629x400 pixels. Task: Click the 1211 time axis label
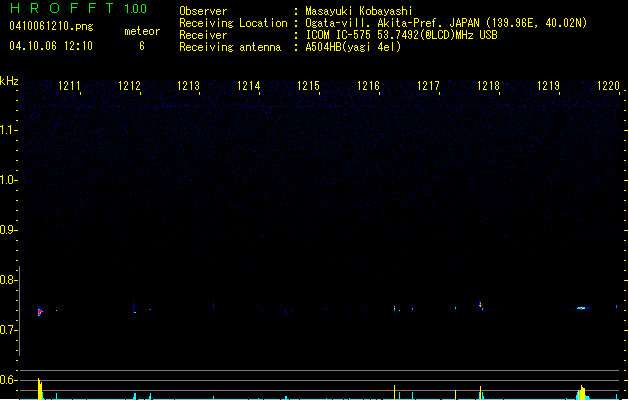(69, 86)
